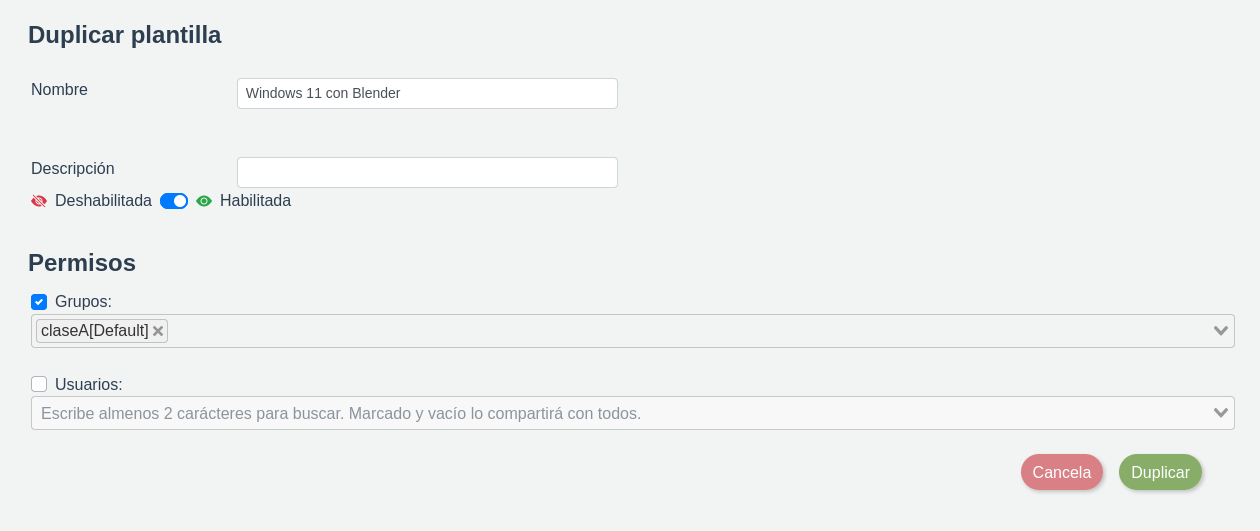Enable the Usuarios checkbox
This screenshot has height=531, width=1260.
(39, 384)
